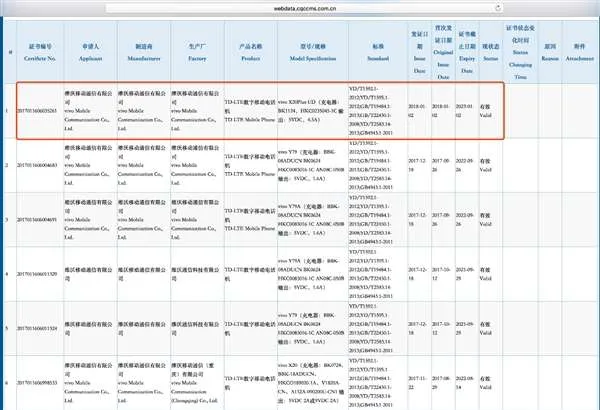The width and height of the screenshot is (600, 410).
Task: Click the certificate number in row 1
Action: click(37, 111)
